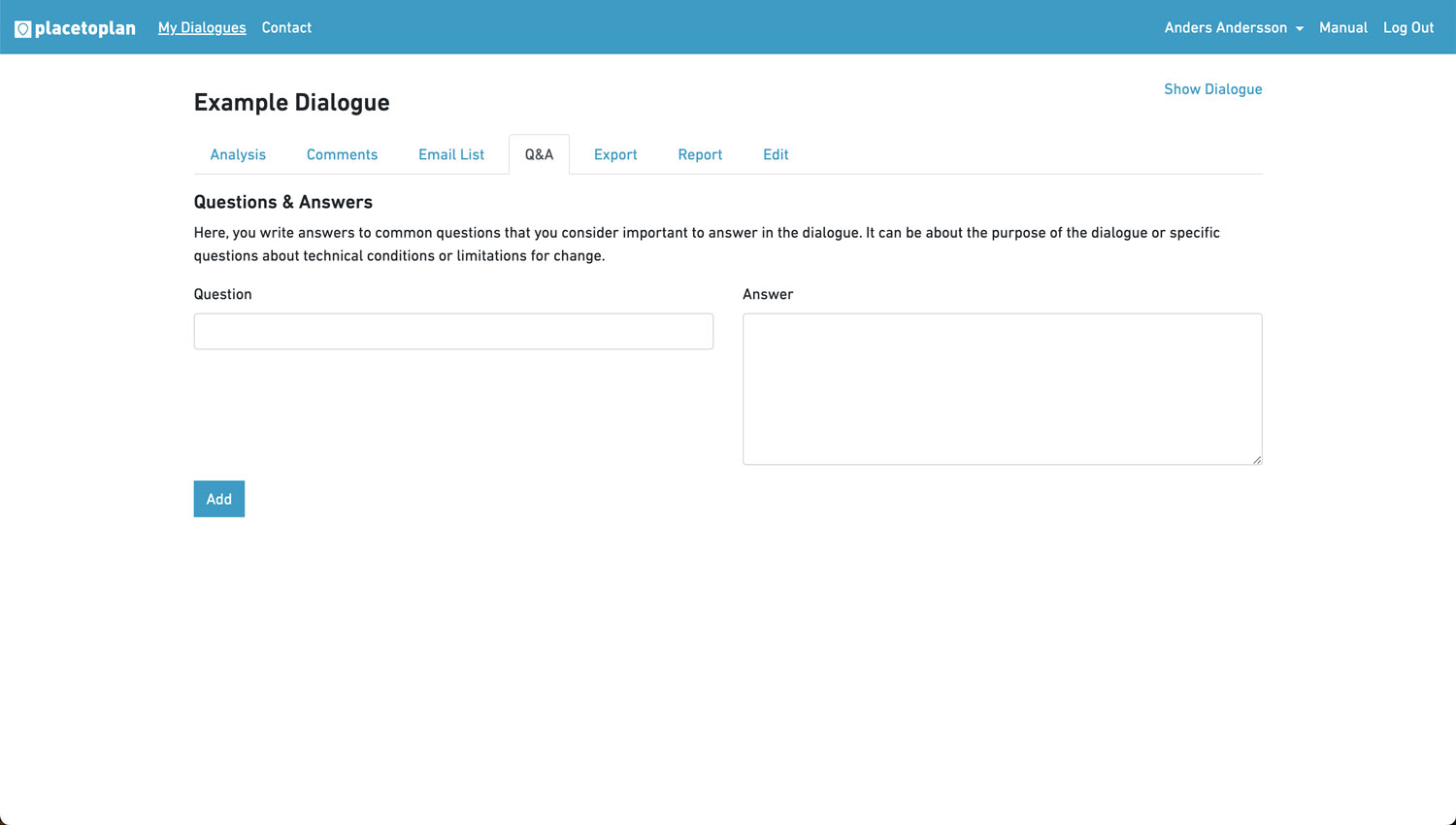Screen dimensions: 1456x825
Task: Click the placetoplan map pin logo icon
Action: [x=22, y=29]
